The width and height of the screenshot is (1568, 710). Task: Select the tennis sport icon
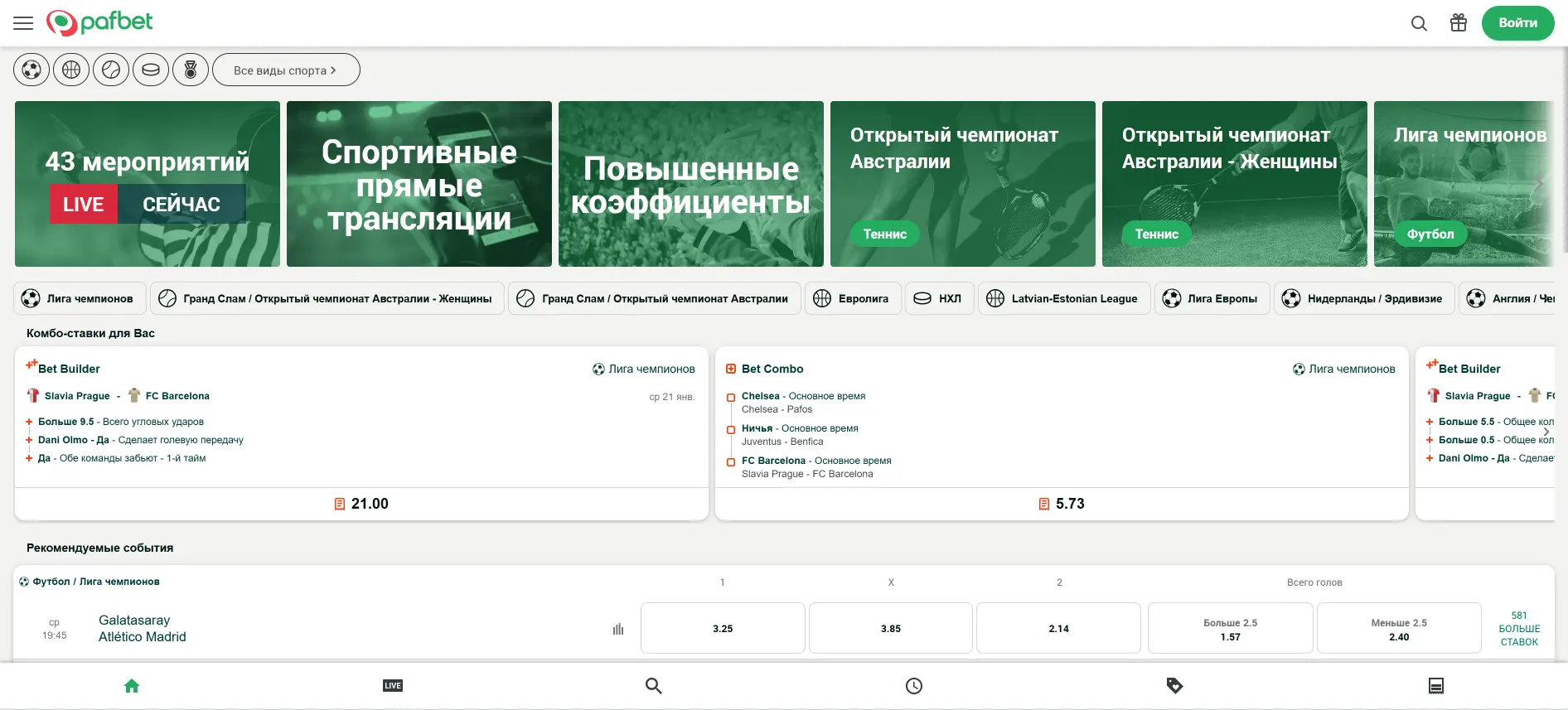point(111,70)
